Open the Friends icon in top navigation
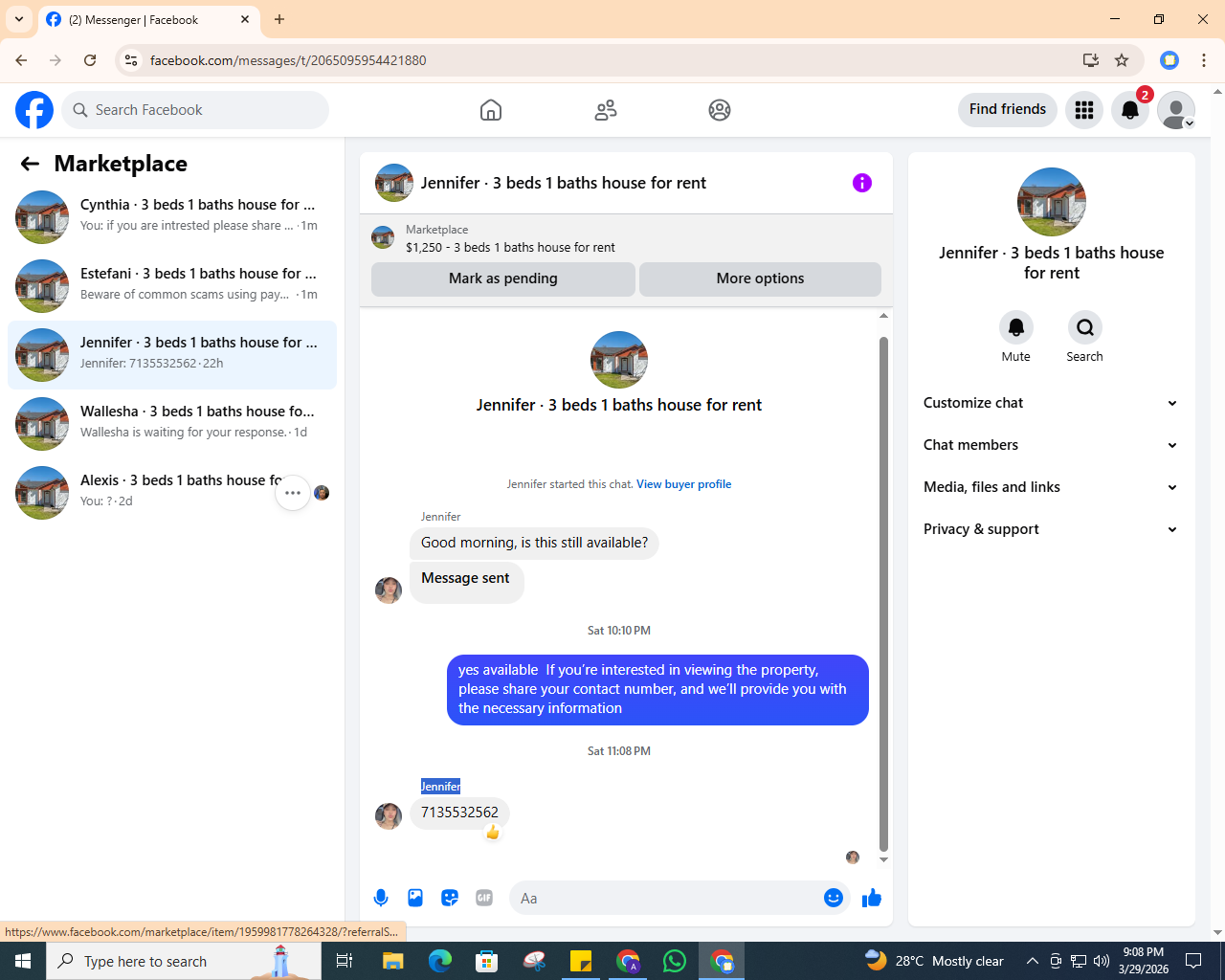The height and width of the screenshot is (980, 1225). [606, 110]
